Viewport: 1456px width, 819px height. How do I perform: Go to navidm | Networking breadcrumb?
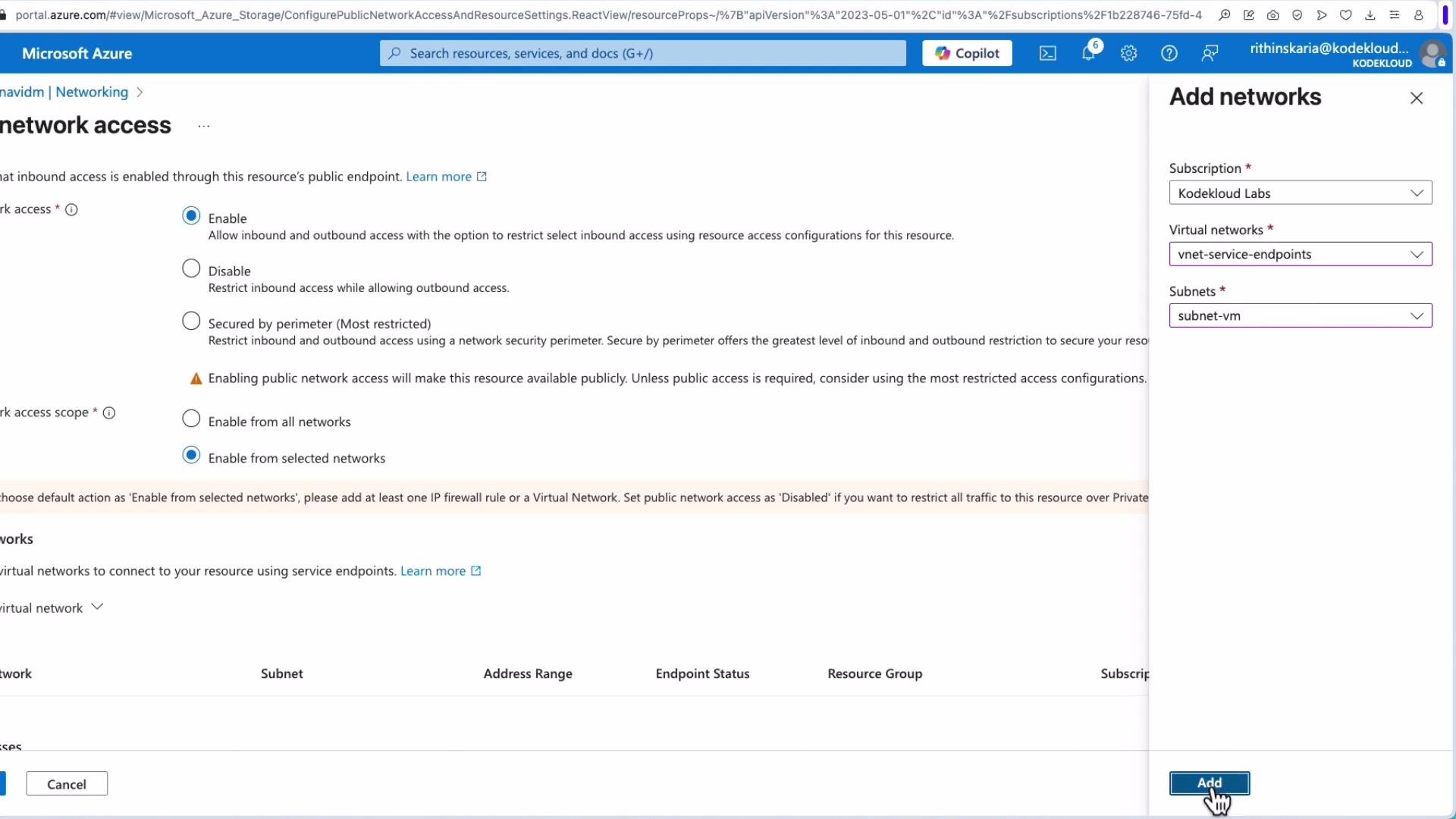[64, 93]
